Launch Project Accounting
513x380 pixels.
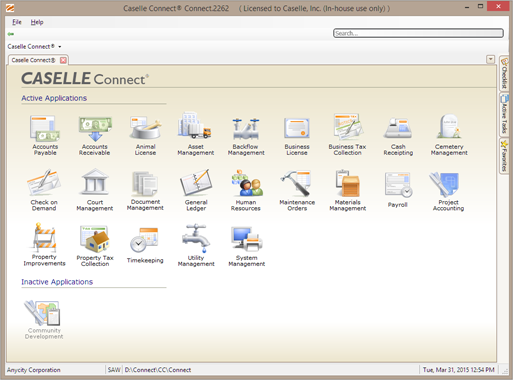pos(448,191)
